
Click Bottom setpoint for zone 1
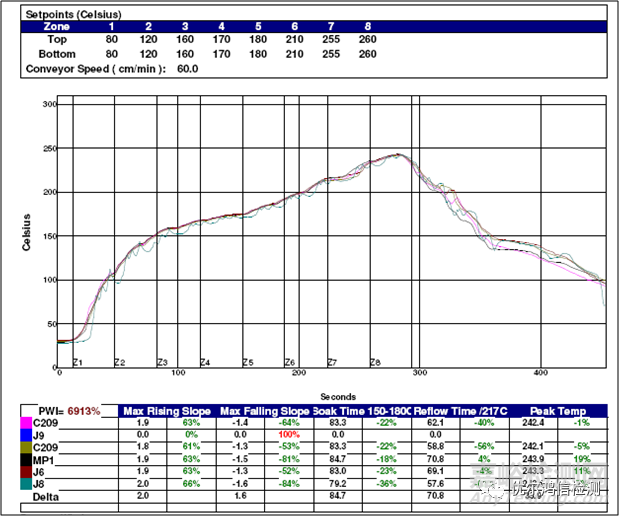112,54
